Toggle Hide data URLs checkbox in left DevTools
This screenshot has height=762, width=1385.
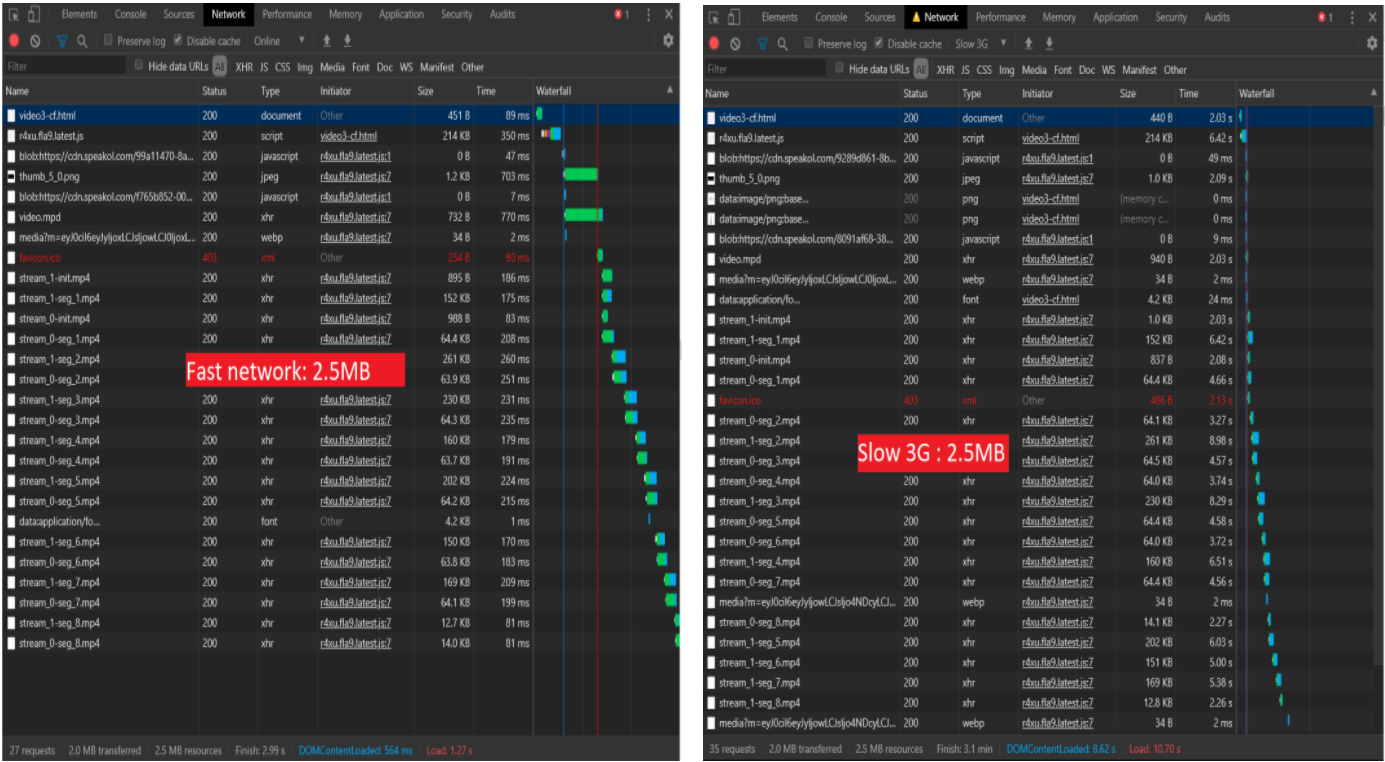pyautogui.click(x=139, y=66)
